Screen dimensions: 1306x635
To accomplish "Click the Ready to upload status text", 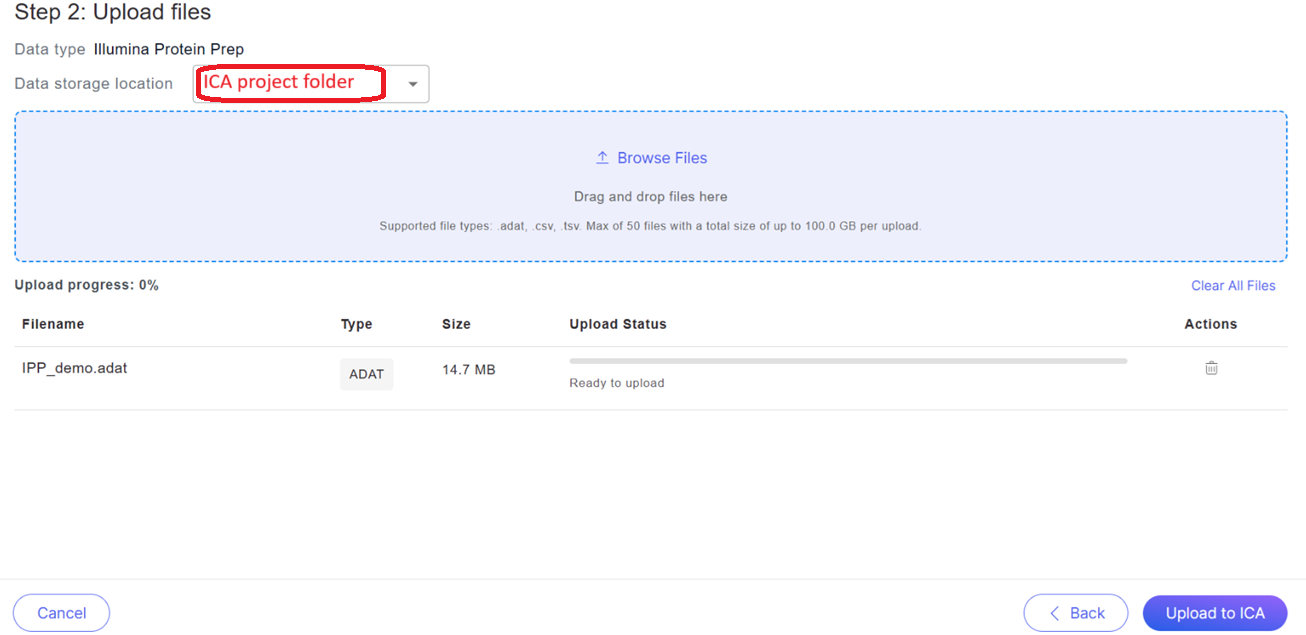I will pyautogui.click(x=616, y=383).
